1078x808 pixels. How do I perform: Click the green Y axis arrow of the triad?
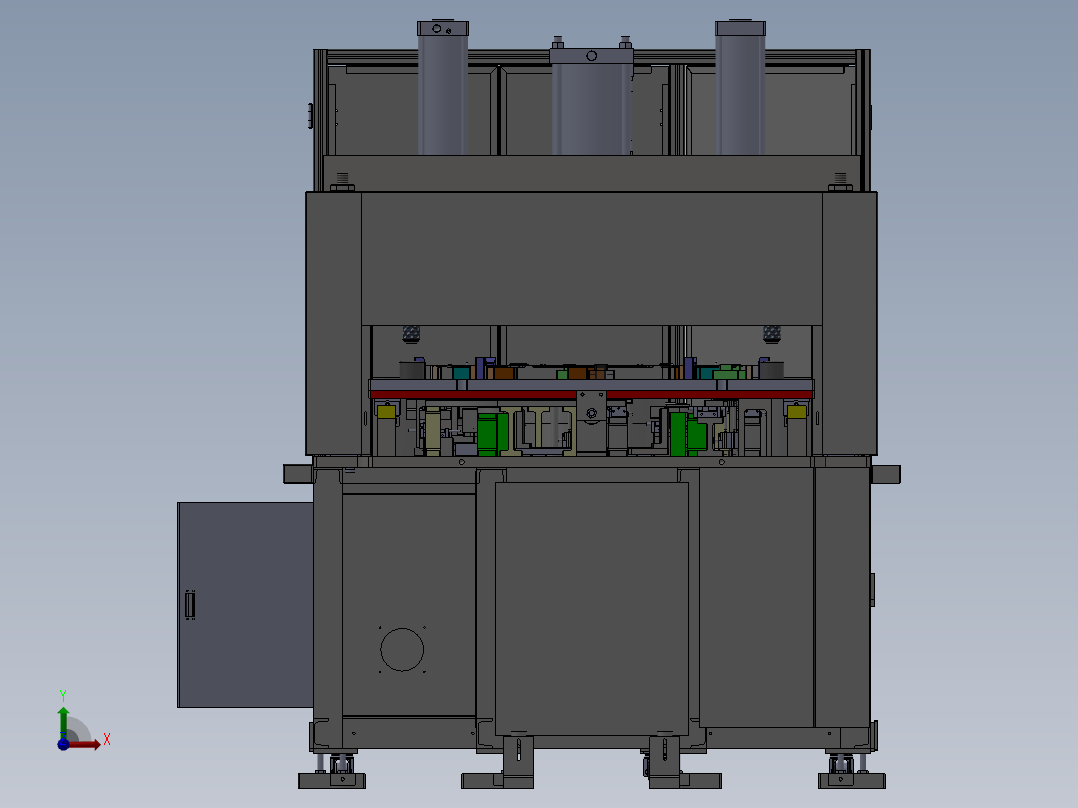coord(63,722)
